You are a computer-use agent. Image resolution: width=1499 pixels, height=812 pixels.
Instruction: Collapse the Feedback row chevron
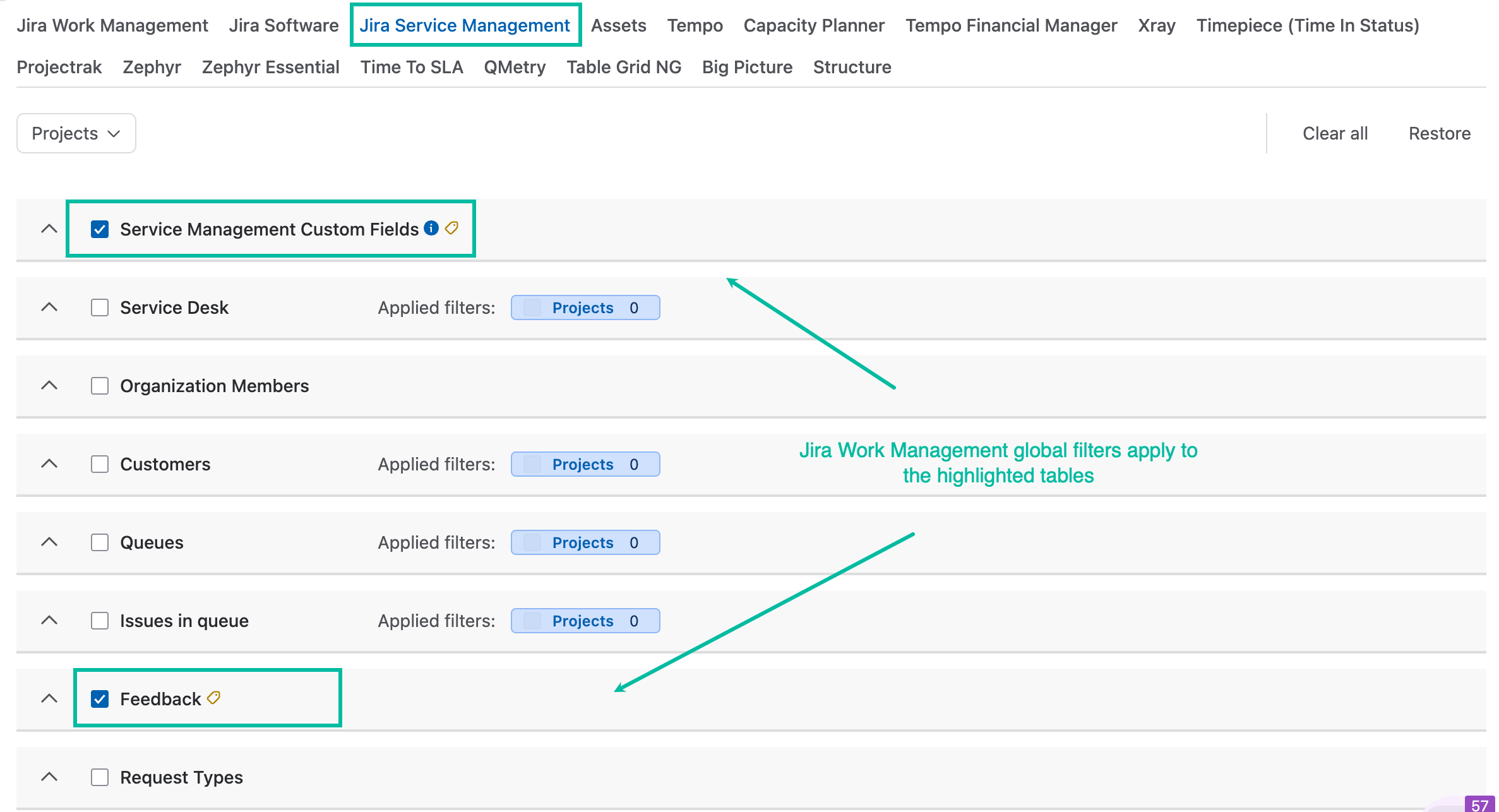pos(49,698)
